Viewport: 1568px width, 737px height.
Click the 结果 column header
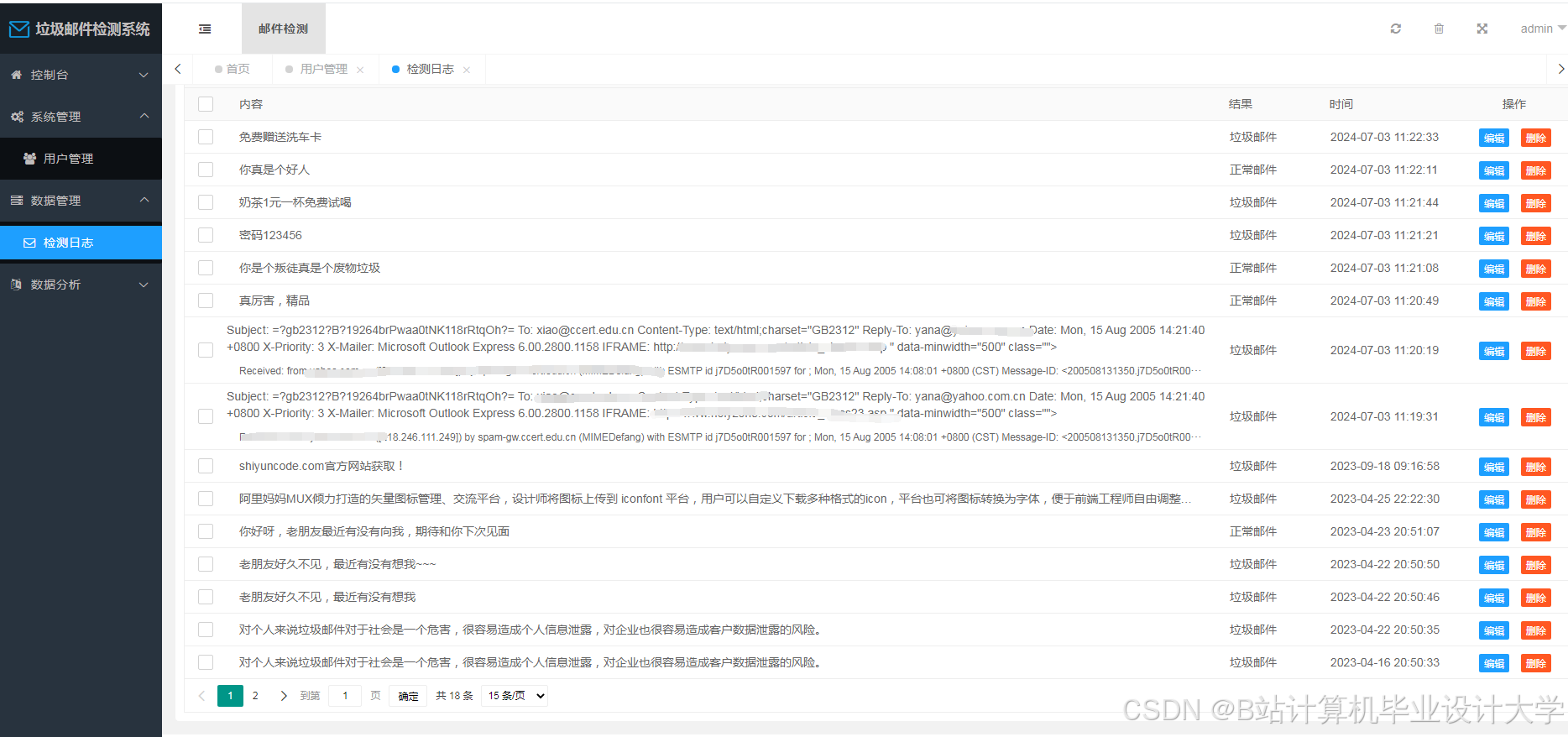[x=1241, y=104]
